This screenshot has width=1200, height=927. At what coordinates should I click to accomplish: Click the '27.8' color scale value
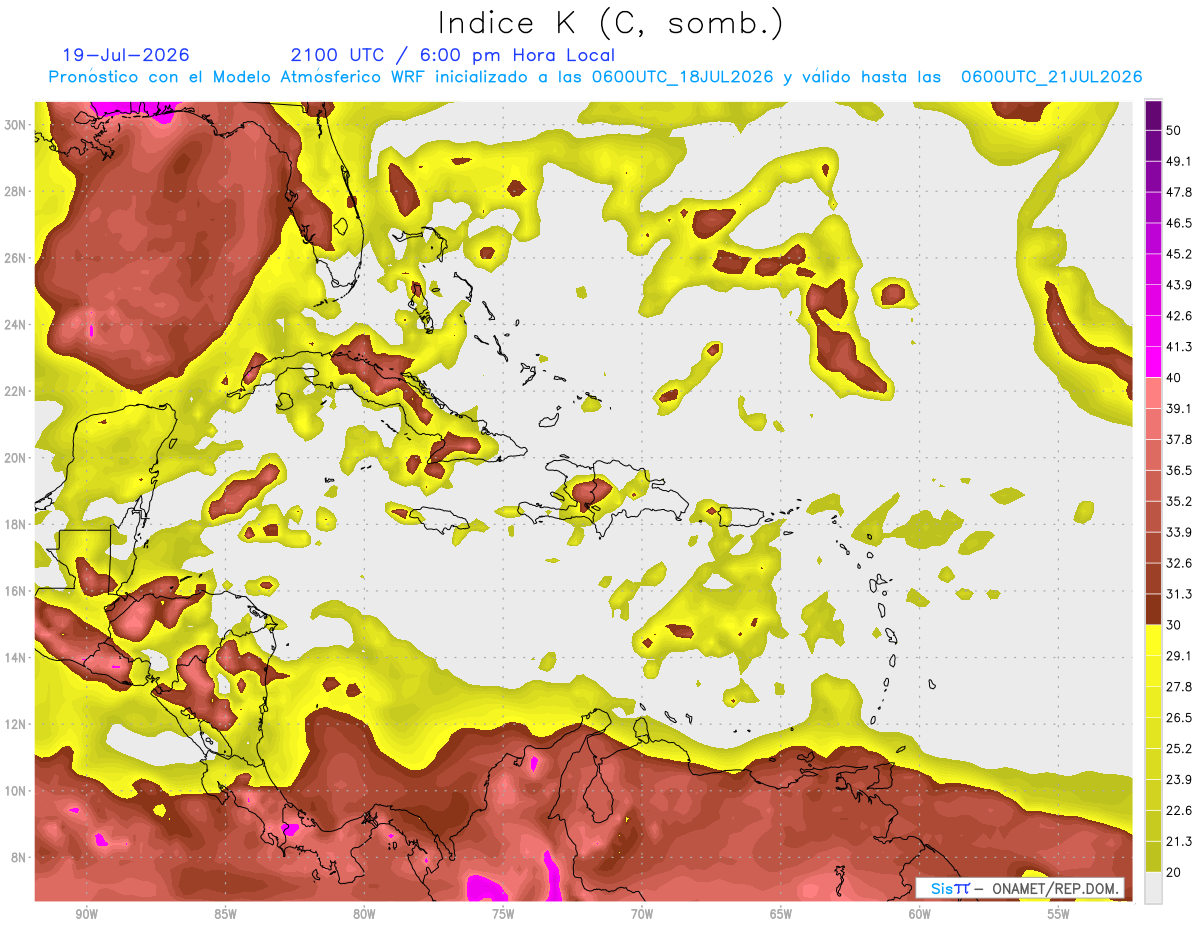coord(1178,687)
